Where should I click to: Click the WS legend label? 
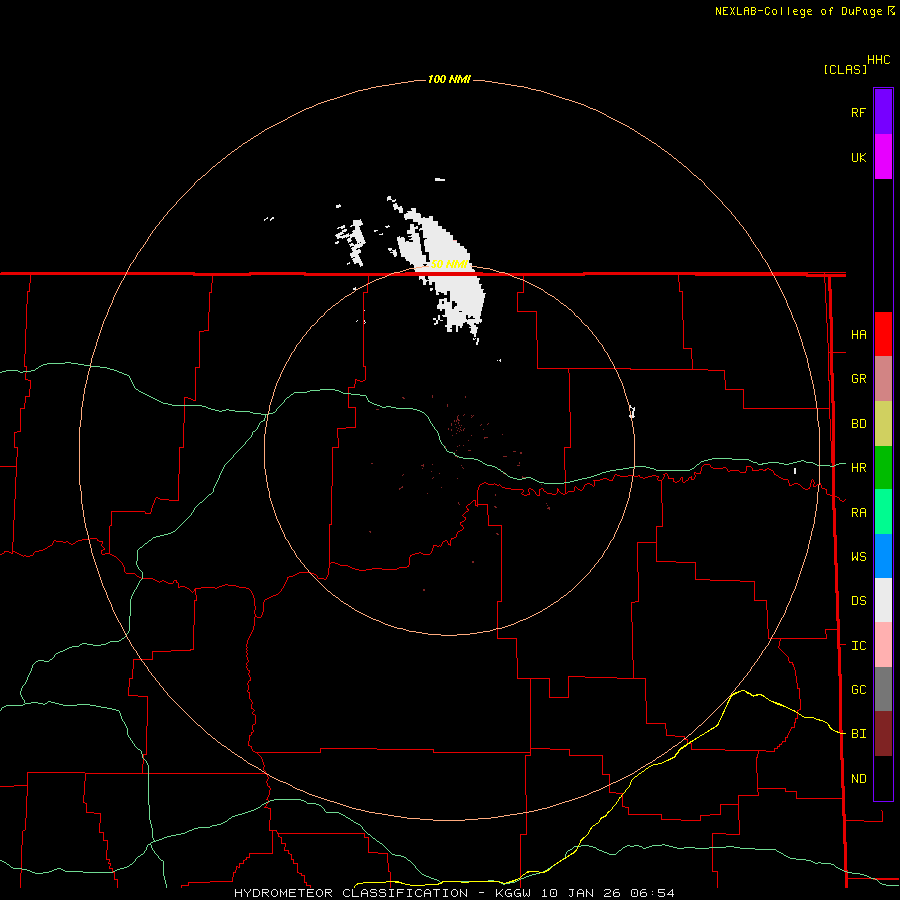pos(858,557)
